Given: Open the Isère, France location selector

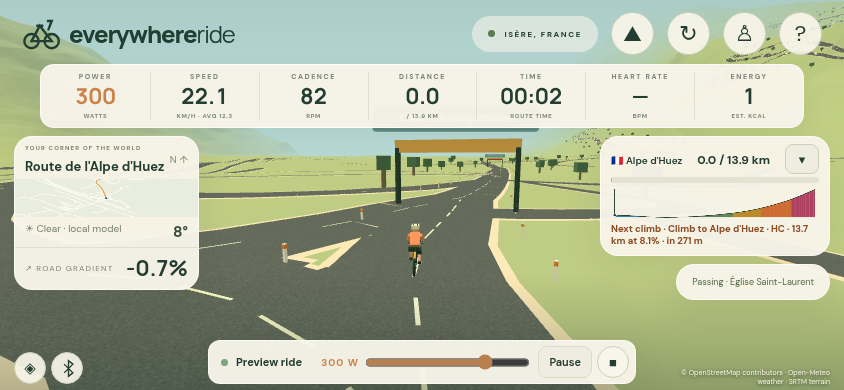Looking at the screenshot, I should coord(534,34).
